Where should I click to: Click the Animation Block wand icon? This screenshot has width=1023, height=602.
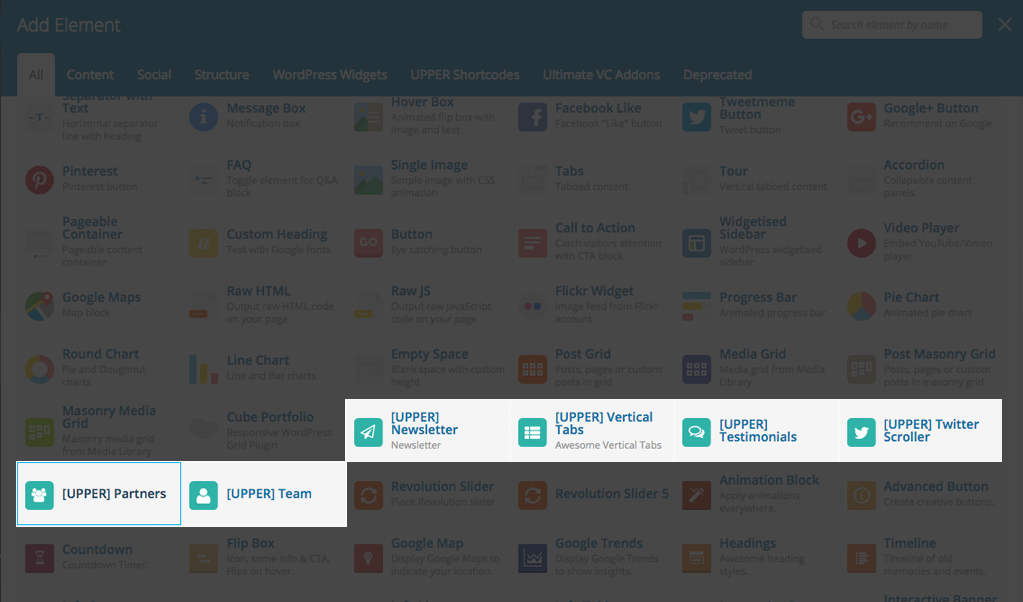(697, 495)
